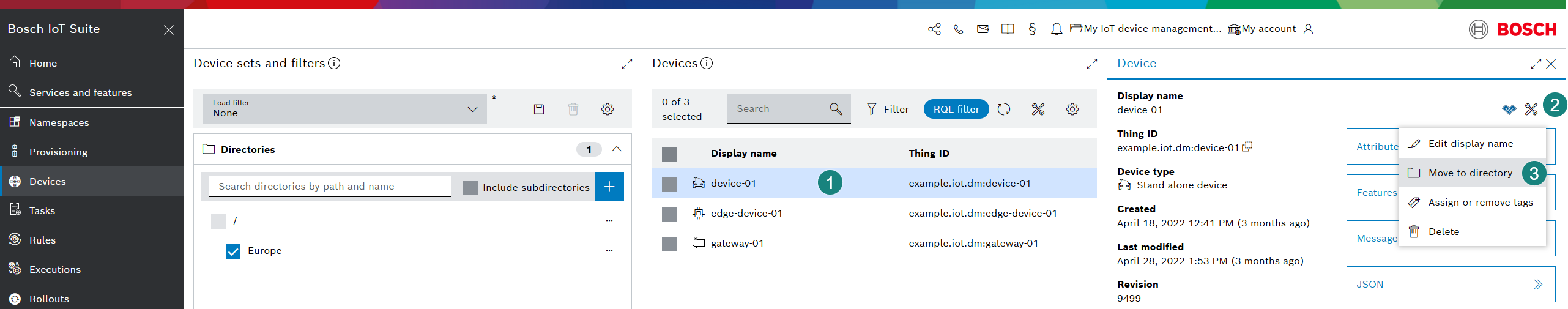Viewport: 1568px width, 309px height.
Task: Open notifications bell icon
Action: click(1057, 29)
